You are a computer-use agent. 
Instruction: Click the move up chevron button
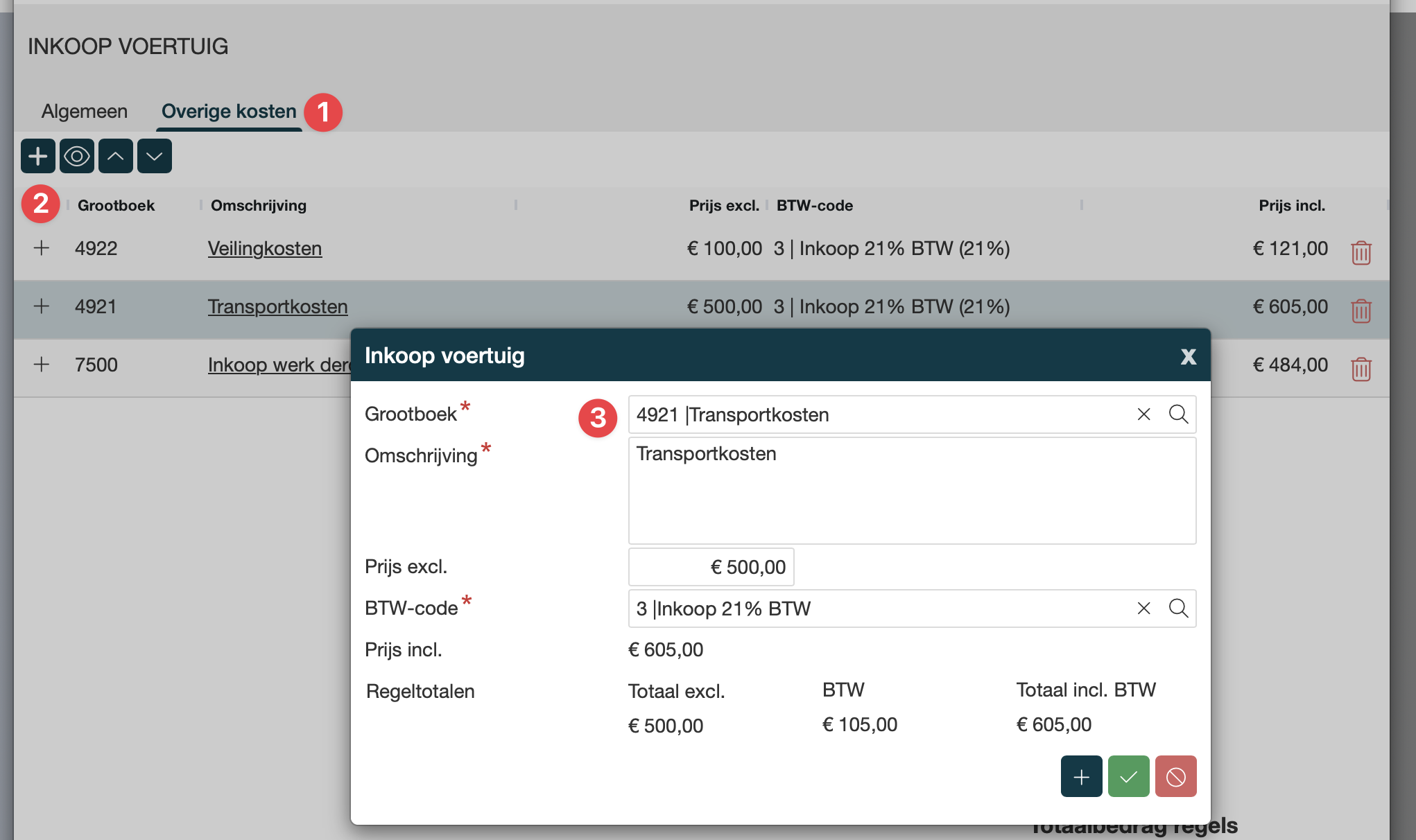116,156
